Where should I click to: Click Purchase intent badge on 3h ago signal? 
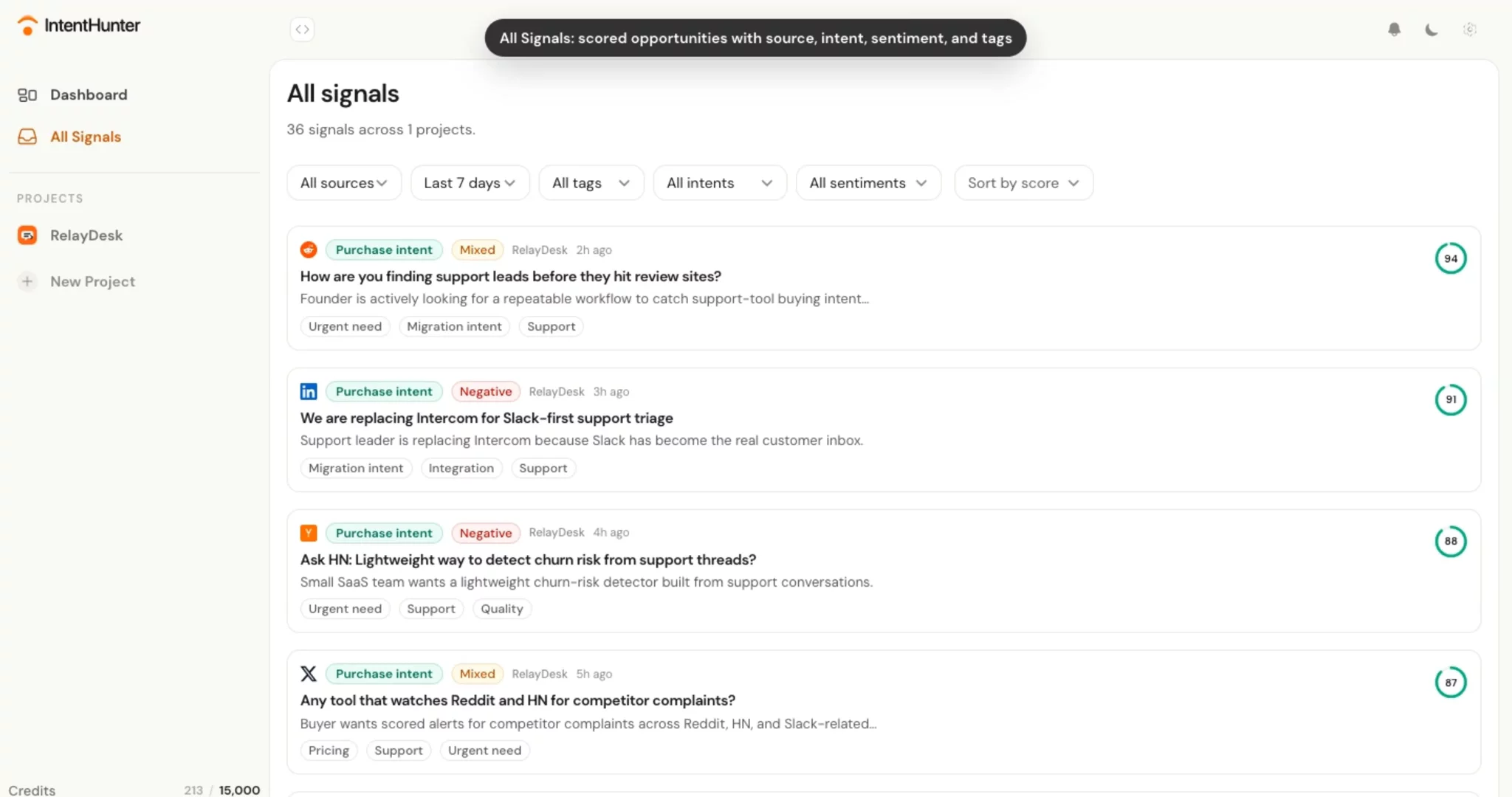(384, 391)
